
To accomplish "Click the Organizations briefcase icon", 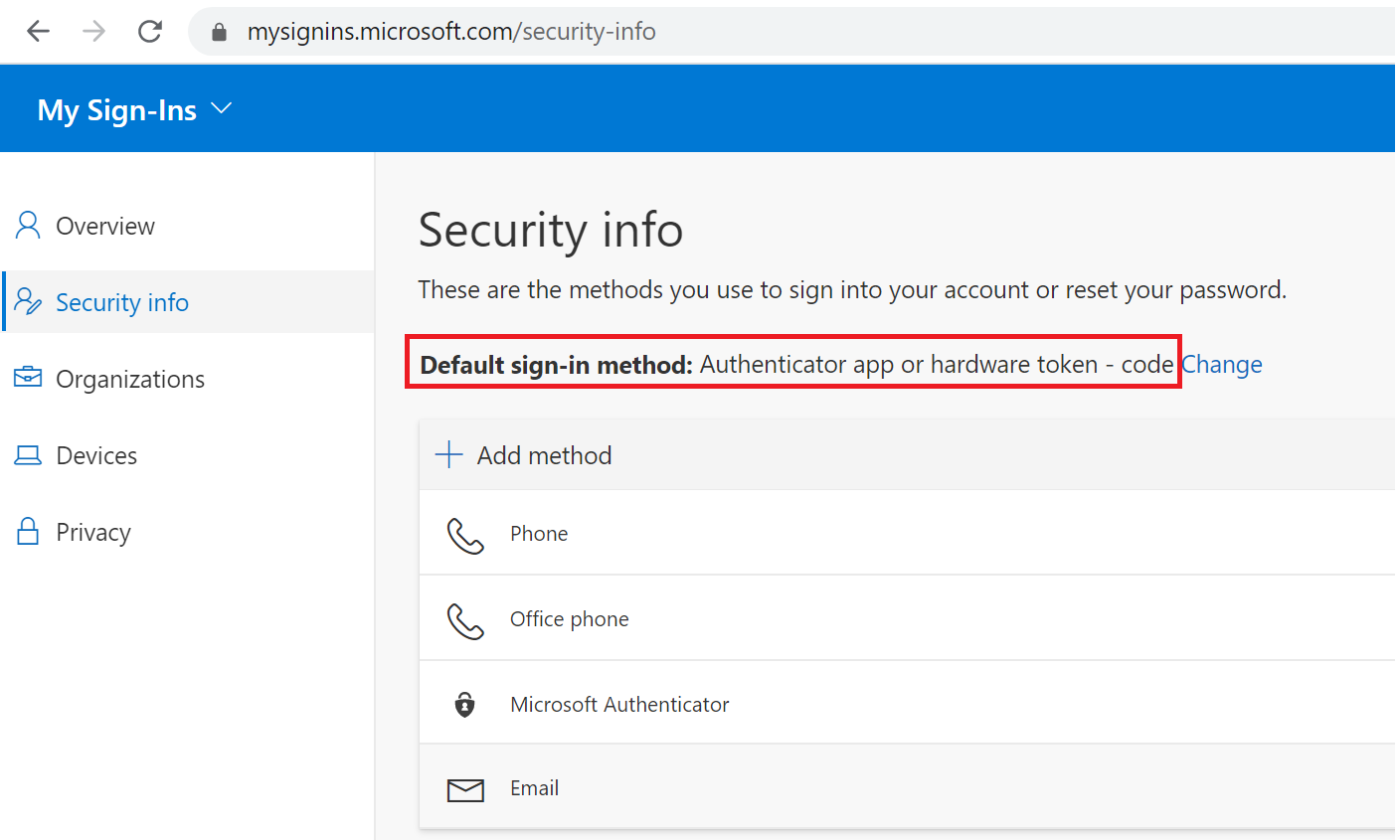I will [28, 378].
